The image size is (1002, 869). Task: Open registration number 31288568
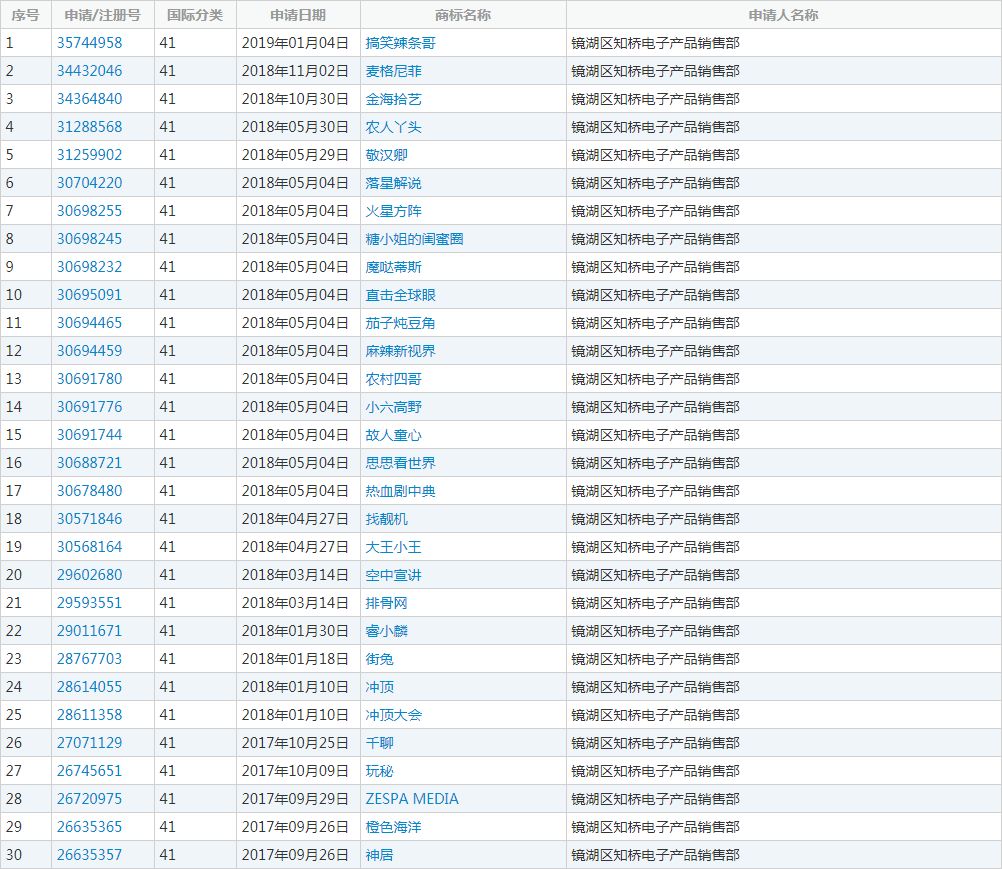(89, 127)
